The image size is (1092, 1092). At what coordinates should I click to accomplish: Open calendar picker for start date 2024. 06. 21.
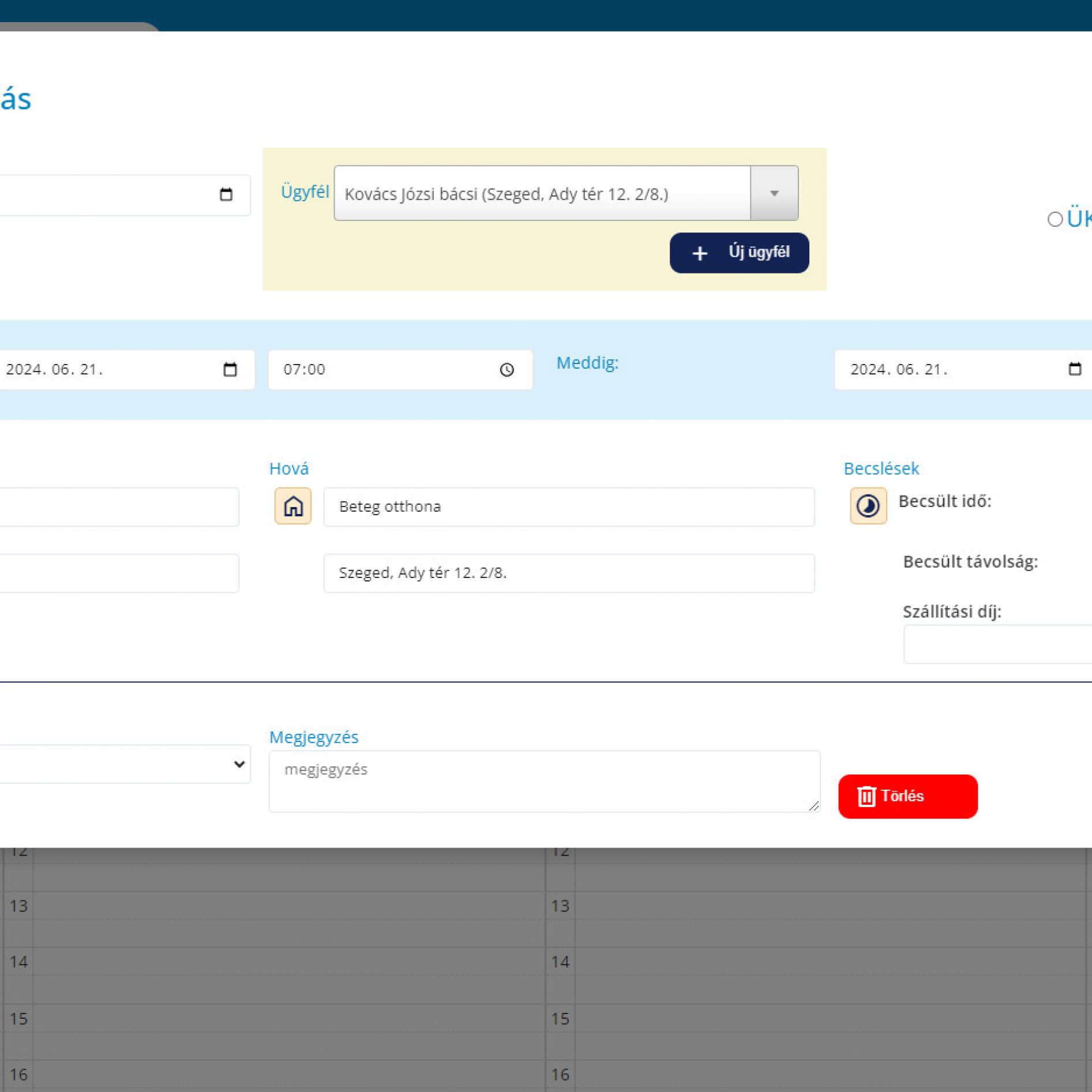230,369
